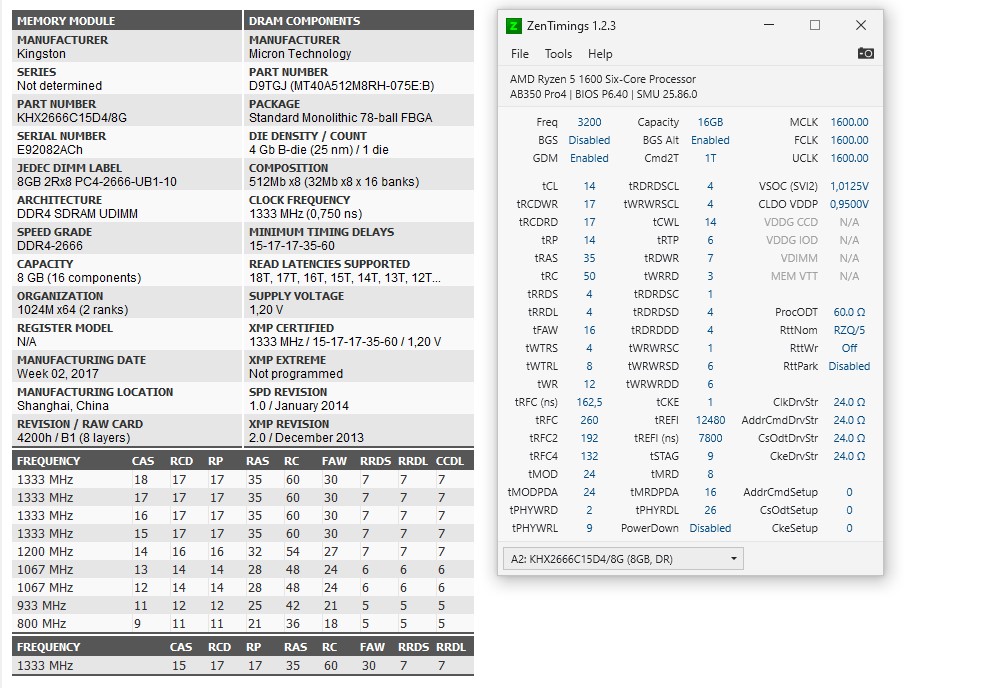
Task: Click the BGS value Disabled
Action: pyautogui.click(x=589, y=140)
